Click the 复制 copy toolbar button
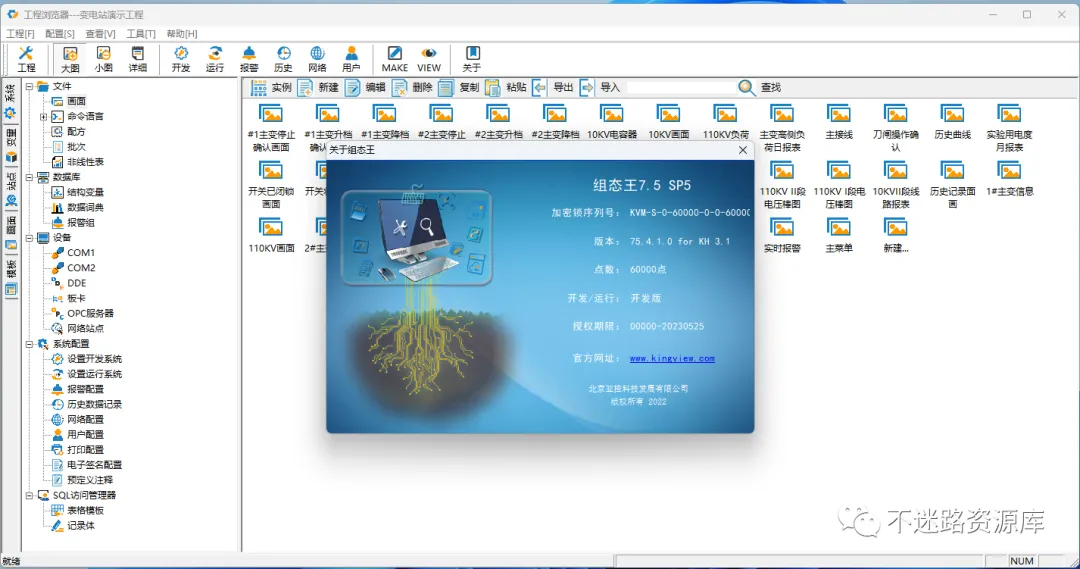The image size is (1080, 569). 459,87
